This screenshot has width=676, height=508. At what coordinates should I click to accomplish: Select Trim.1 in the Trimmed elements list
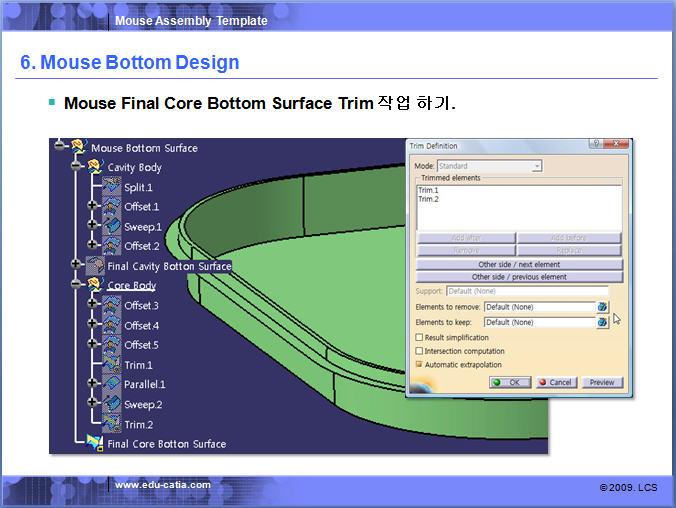427,190
